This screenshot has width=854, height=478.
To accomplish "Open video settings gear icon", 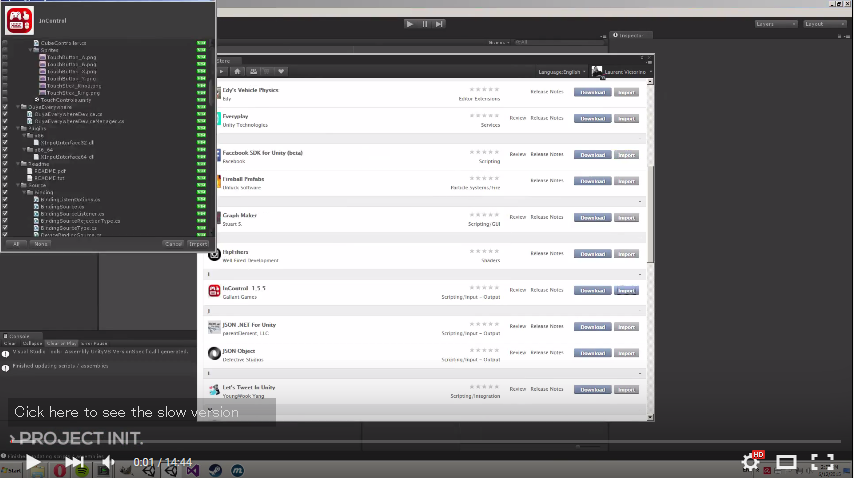I will 751,463.
